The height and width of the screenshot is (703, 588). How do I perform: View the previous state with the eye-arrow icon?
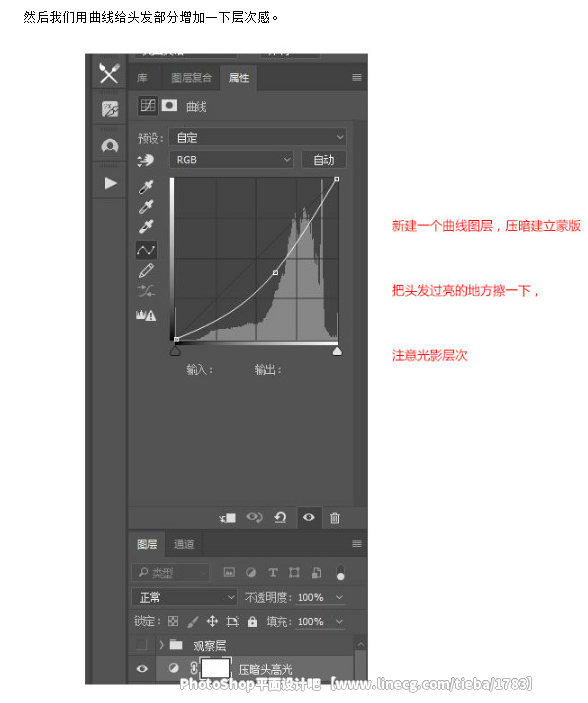[254, 517]
